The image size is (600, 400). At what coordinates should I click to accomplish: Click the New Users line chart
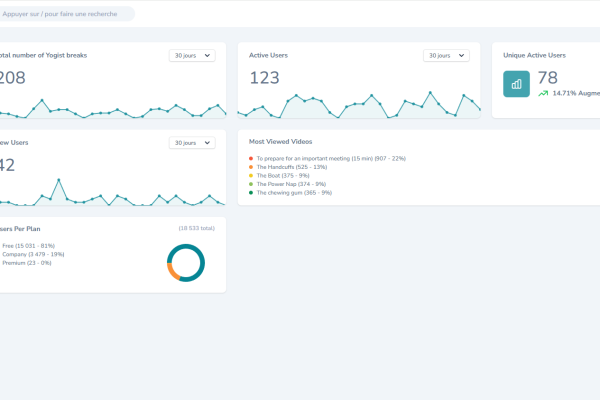[x=113, y=192]
